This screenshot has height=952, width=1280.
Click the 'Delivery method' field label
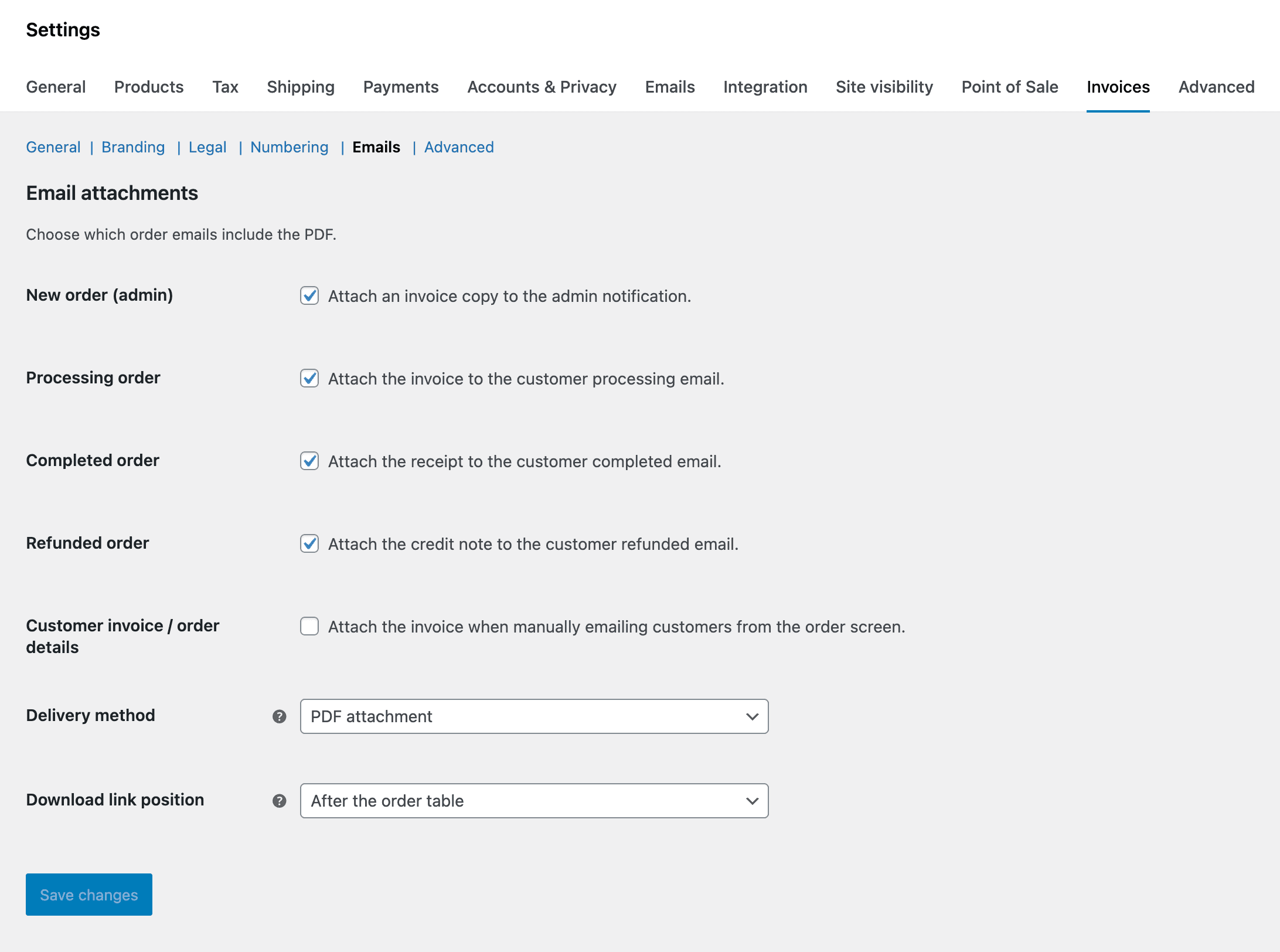(91, 715)
